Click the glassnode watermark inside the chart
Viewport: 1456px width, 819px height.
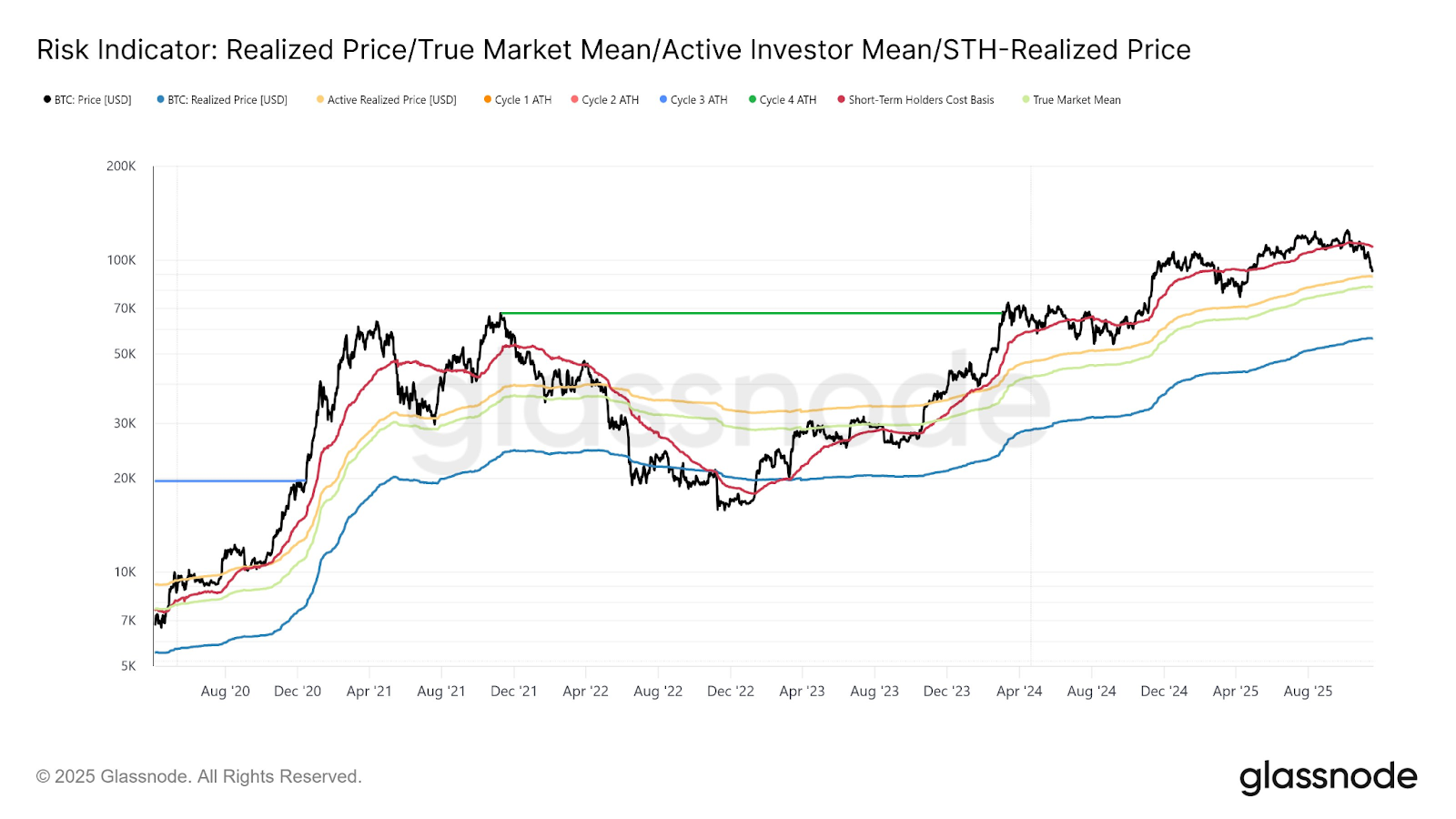[x=728, y=409]
